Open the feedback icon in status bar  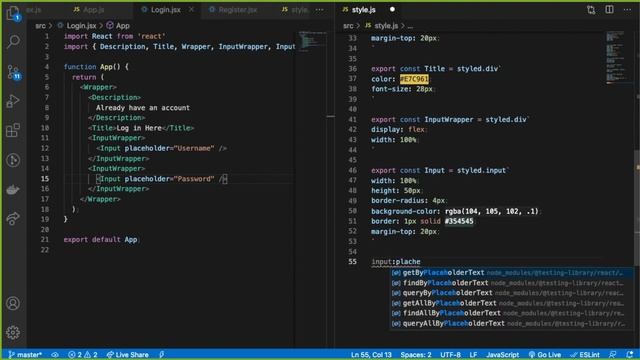tap(613, 355)
